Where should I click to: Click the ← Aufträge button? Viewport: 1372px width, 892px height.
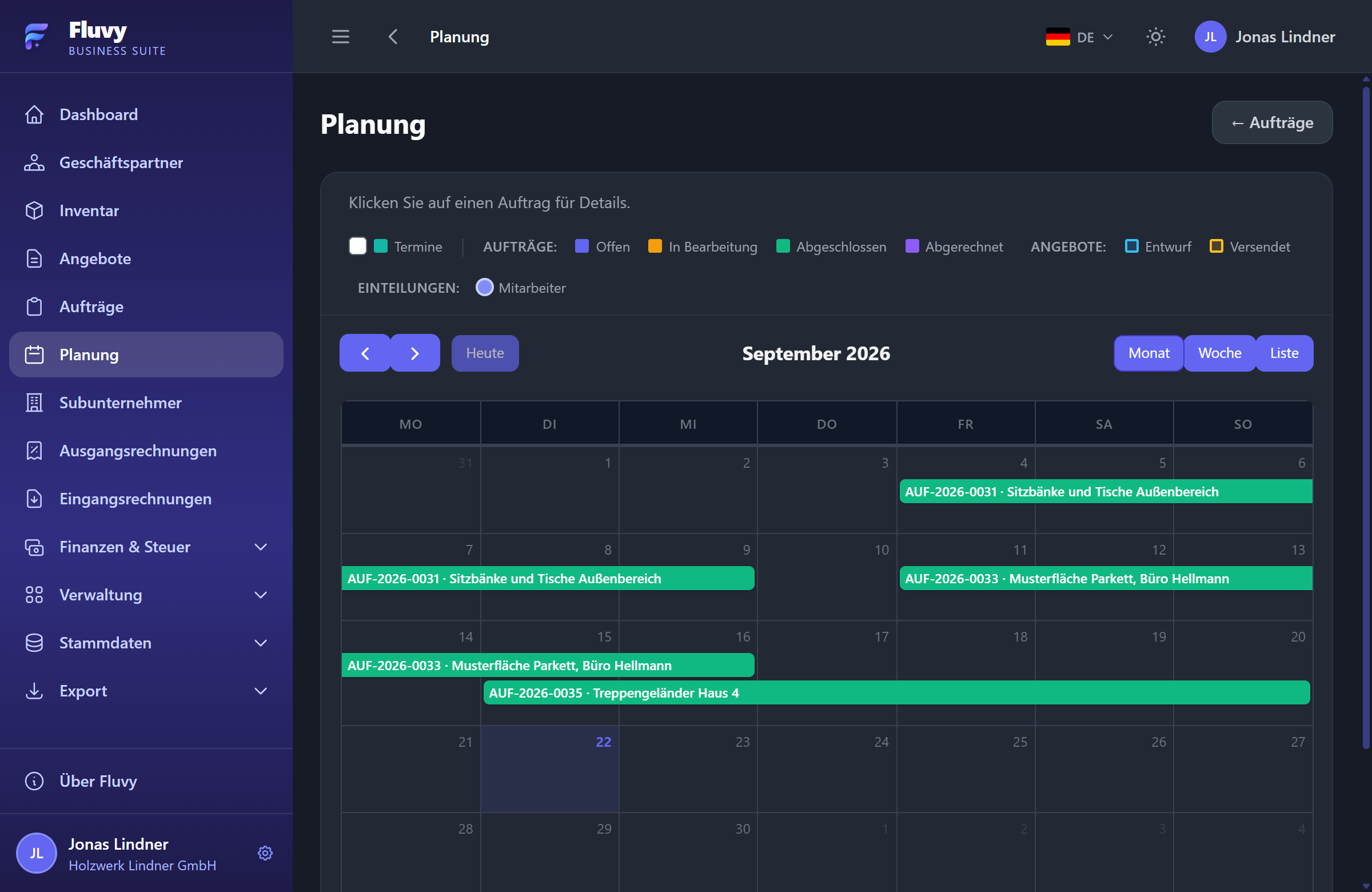pyautogui.click(x=1272, y=122)
